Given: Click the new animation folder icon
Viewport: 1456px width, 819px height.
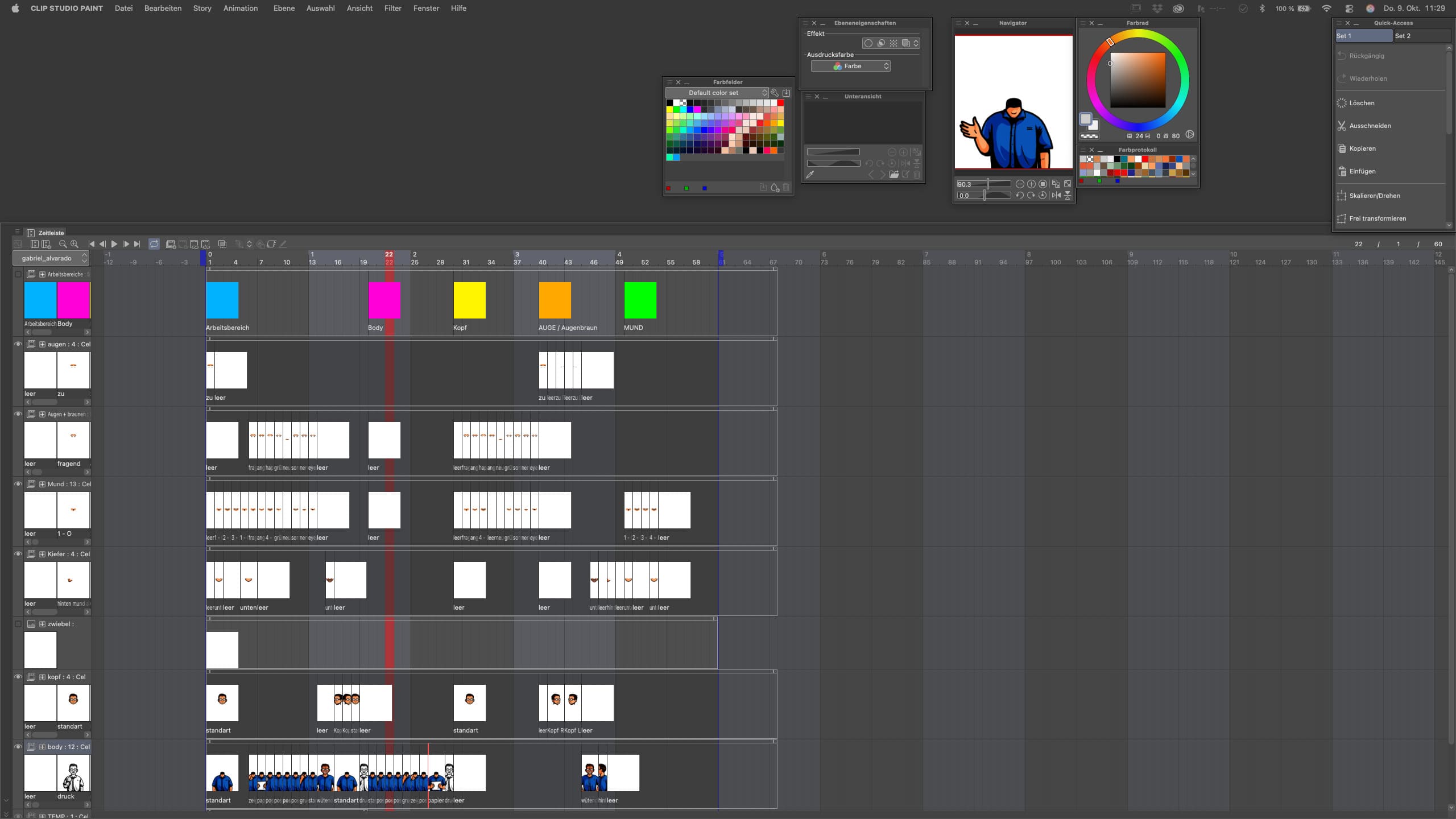Looking at the screenshot, I should (x=170, y=244).
